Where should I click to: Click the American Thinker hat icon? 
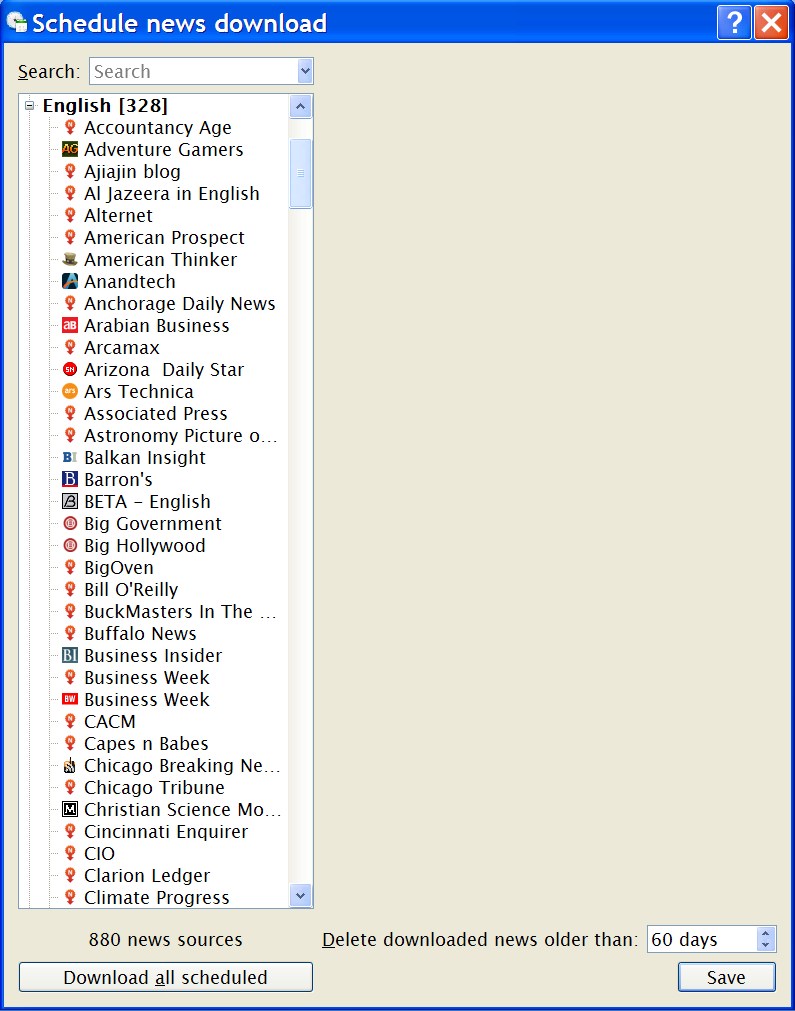tap(70, 259)
